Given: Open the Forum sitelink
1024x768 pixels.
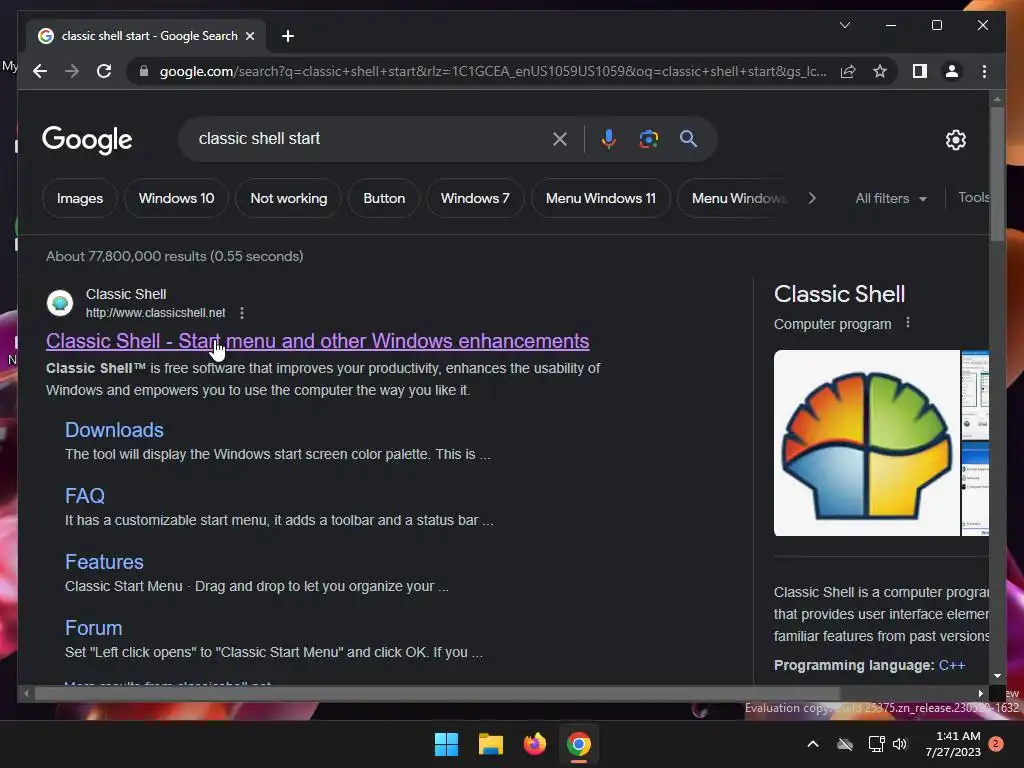Looking at the screenshot, I should tap(93, 628).
